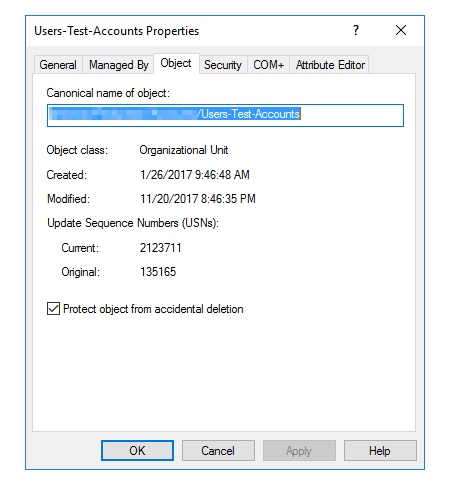Click the question mark help icon
This screenshot has height=483, width=451.
[x=356, y=30]
